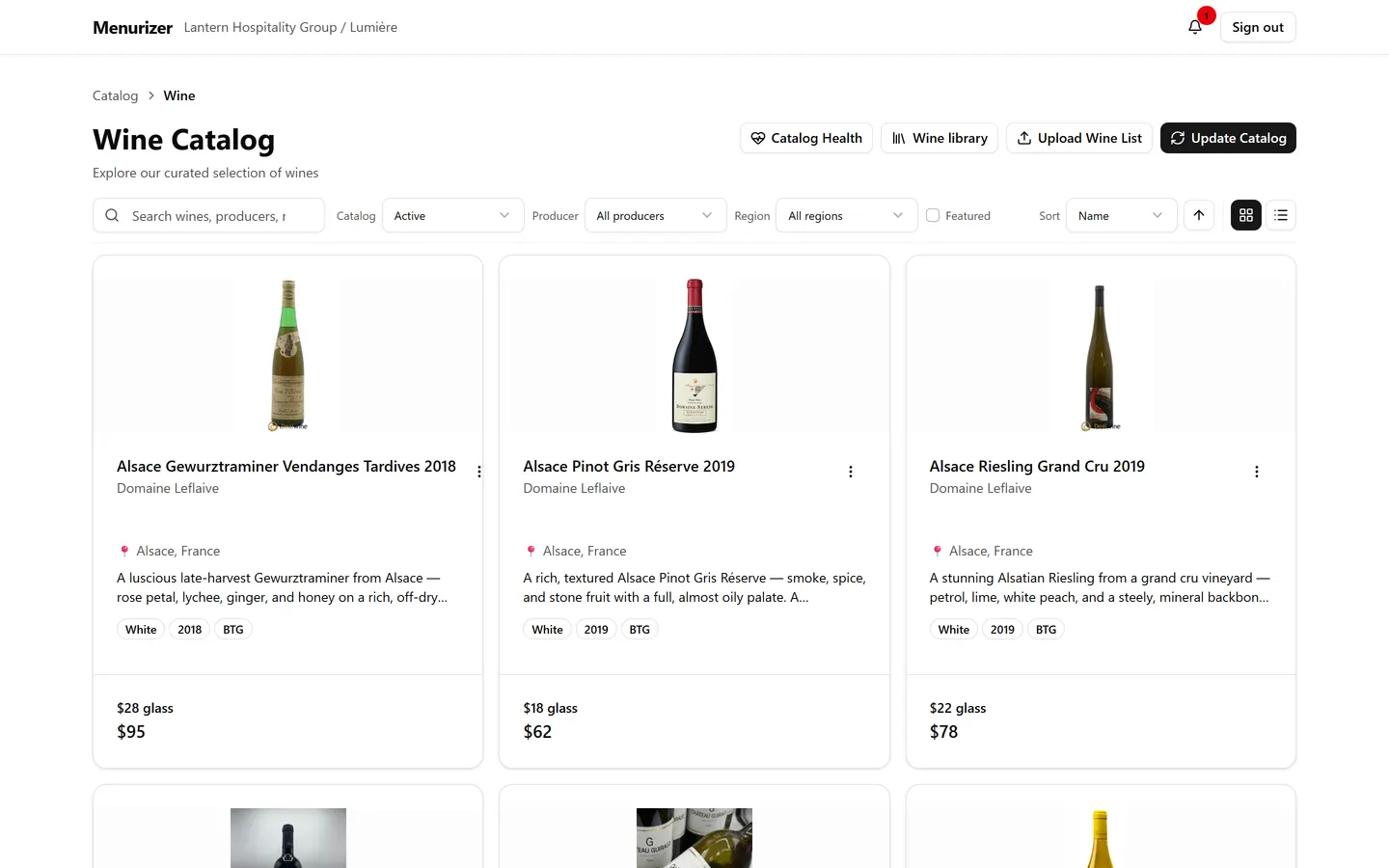
Task: Click location pin on Pinot Gris card
Action: [x=531, y=551]
